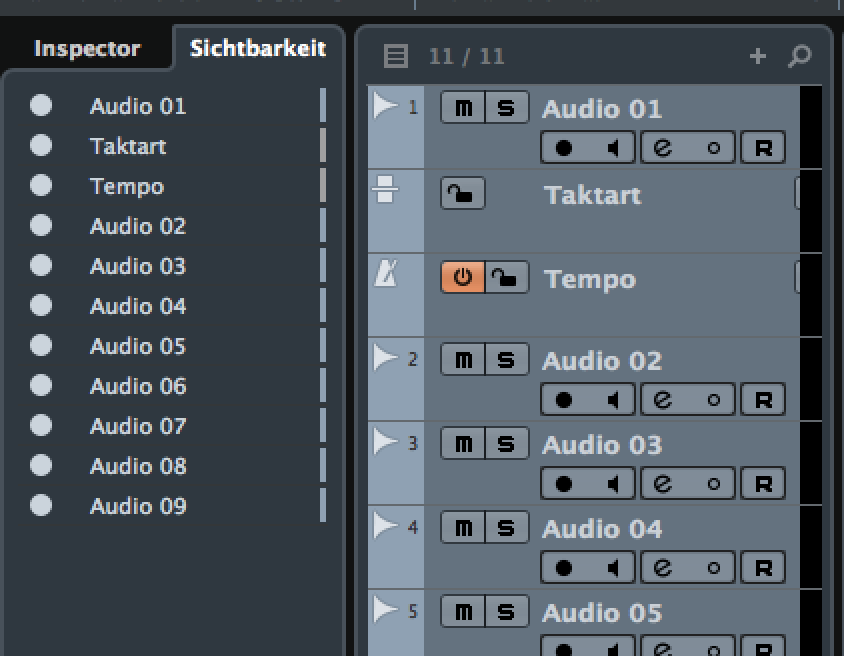The width and height of the screenshot is (844, 656).
Task: Click the lock icon on Taktart track
Action: coord(462,193)
